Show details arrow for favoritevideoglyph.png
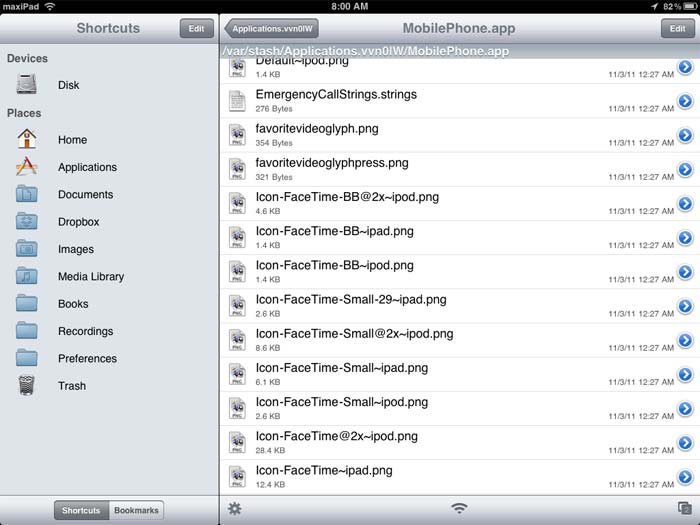This screenshot has height=525, width=700. (x=685, y=135)
